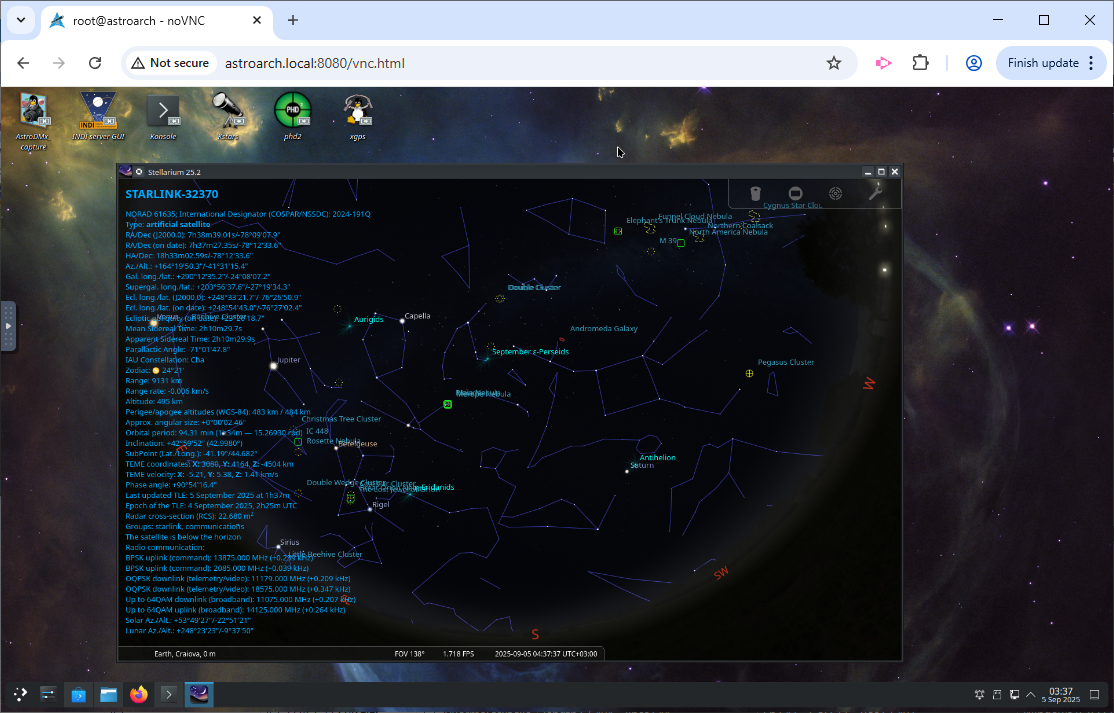Select the North America Nebula label
The height and width of the screenshot is (713, 1114).
click(728, 232)
